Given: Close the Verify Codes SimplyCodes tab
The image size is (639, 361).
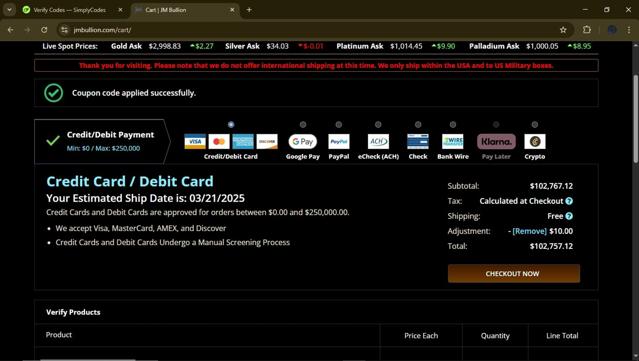Looking at the screenshot, I should (120, 10).
